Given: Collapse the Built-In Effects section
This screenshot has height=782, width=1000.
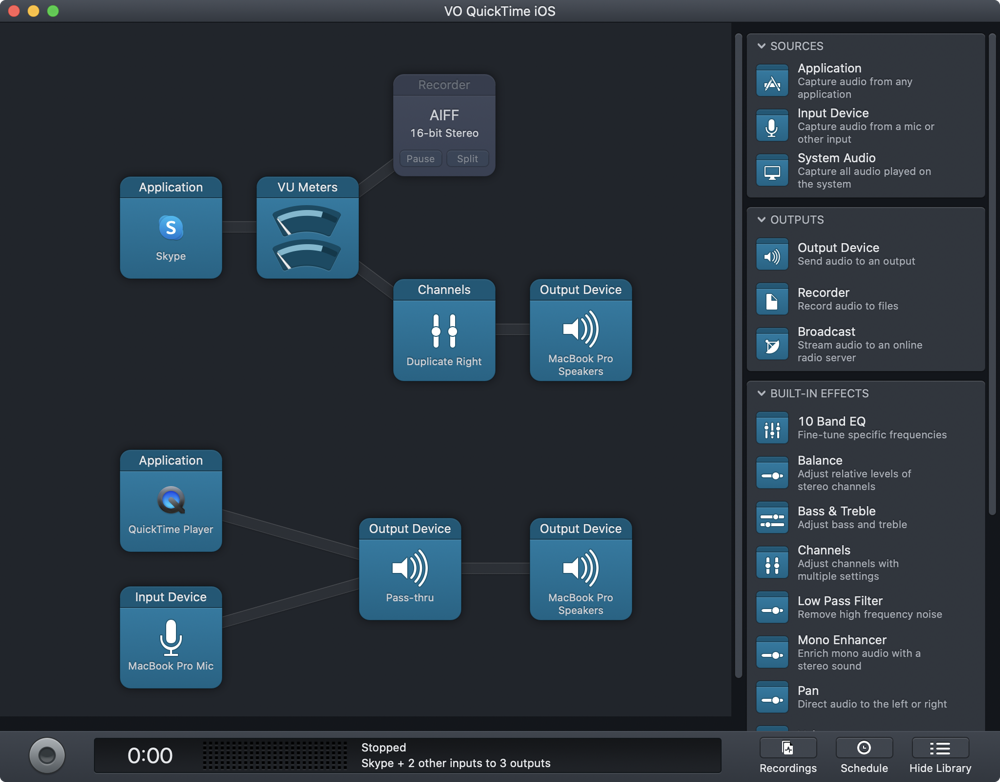Looking at the screenshot, I should point(762,394).
